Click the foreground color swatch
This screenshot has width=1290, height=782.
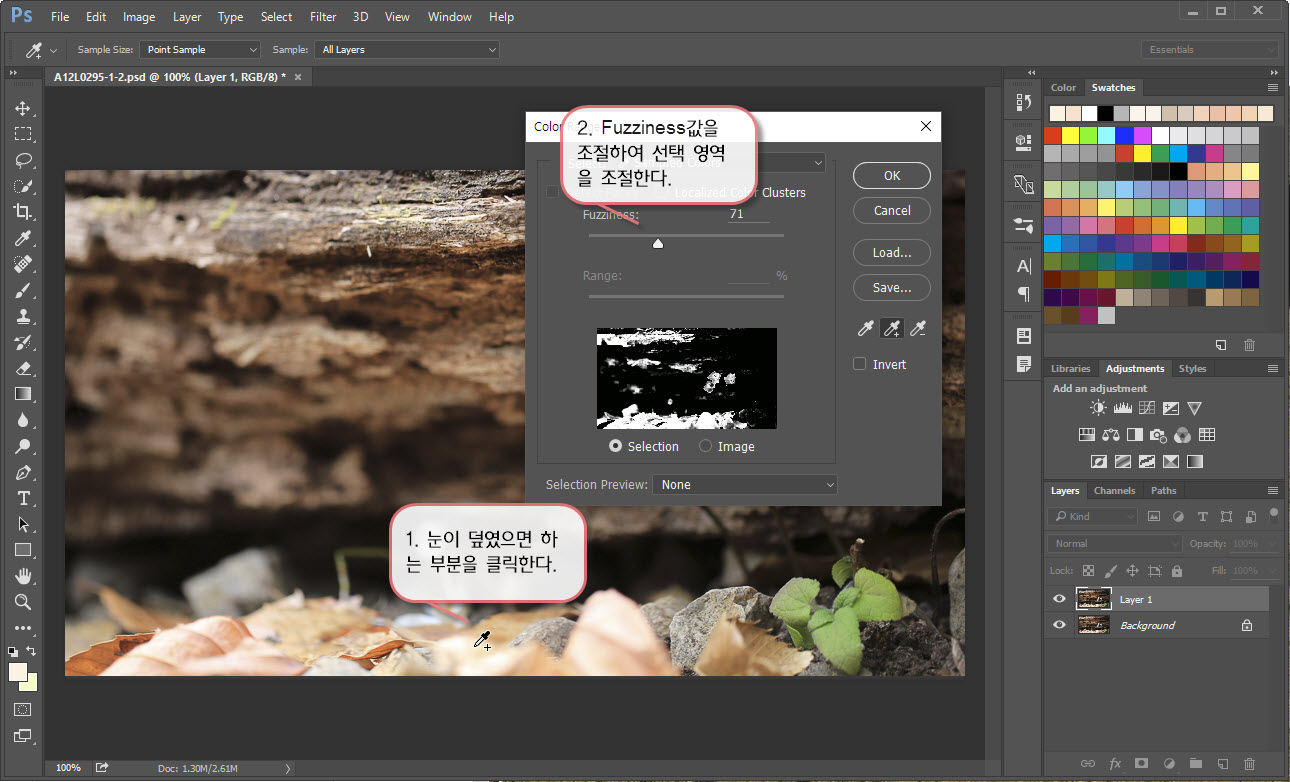[18, 672]
